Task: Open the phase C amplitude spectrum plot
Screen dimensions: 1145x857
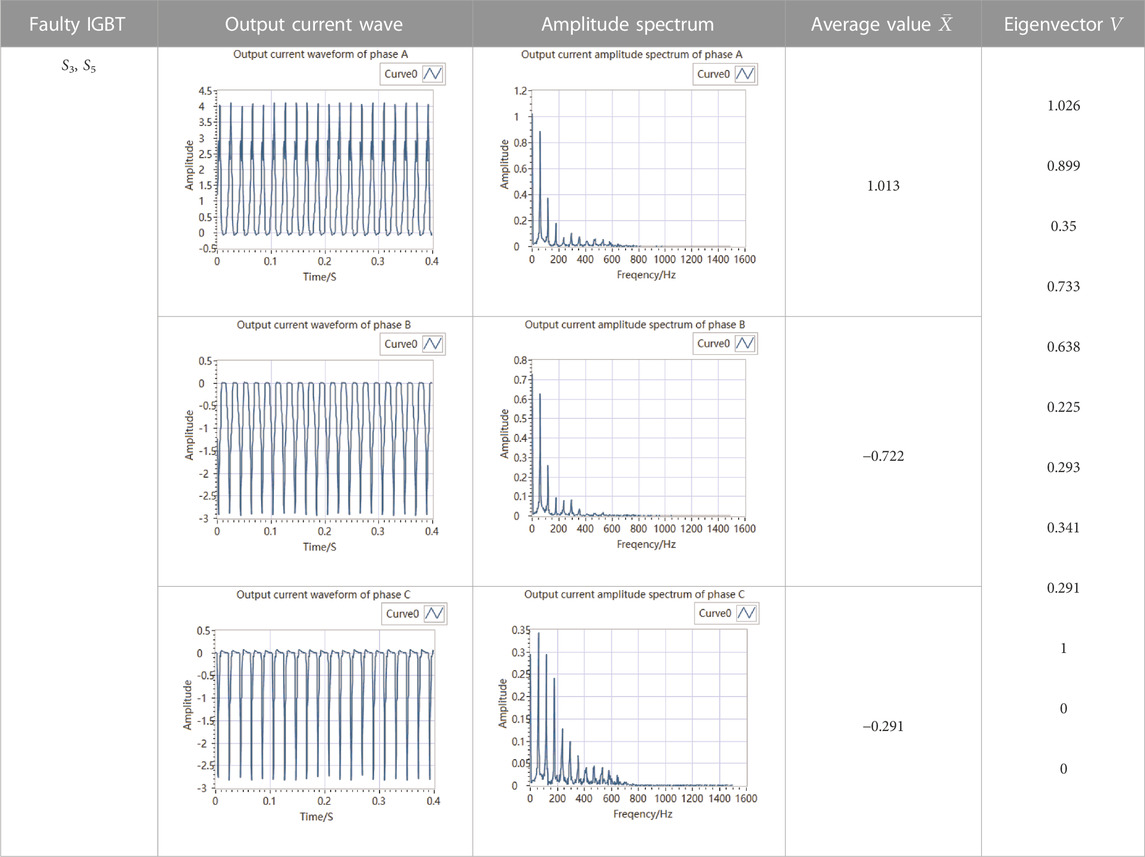Action: pyautogui.click(x=638, y=708)
